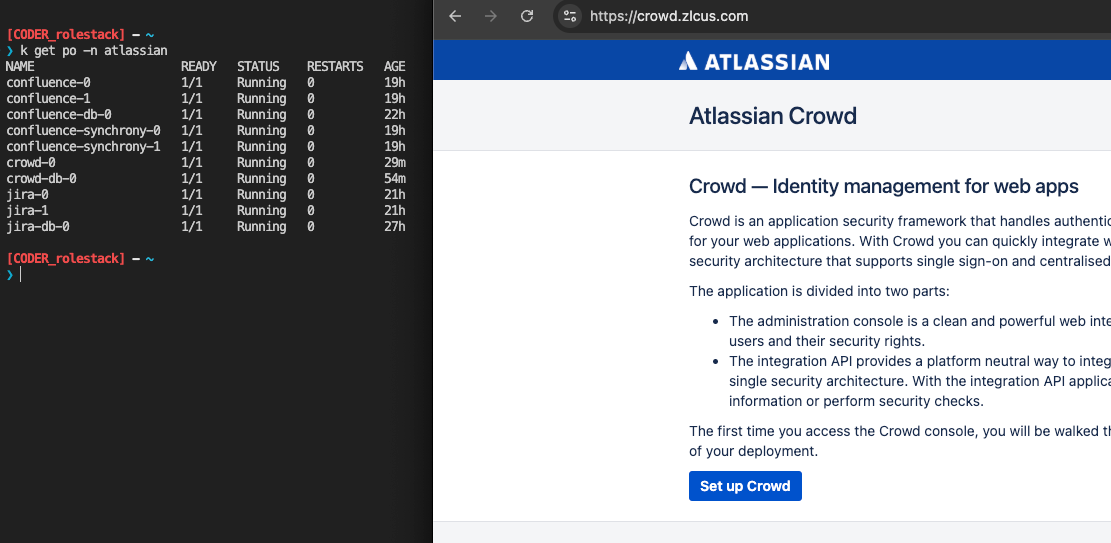Click the NAME column header in the terminal
The width and height of the screenshot is (1111, 543).
coord(20,67)
